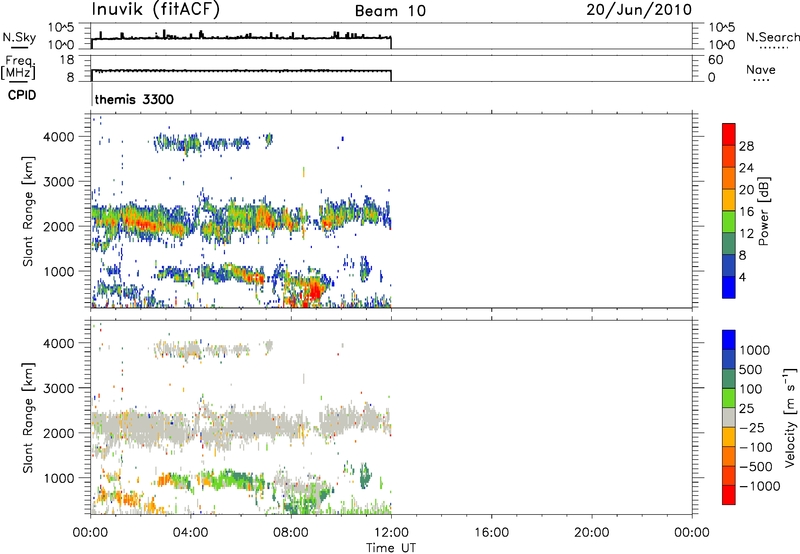Click the 'Power [dB]' colorbar title

coord(763,211)
